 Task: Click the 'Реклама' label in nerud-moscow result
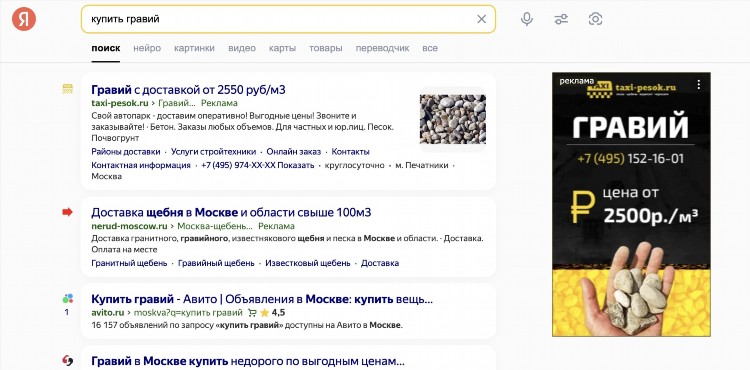[276, 226]
